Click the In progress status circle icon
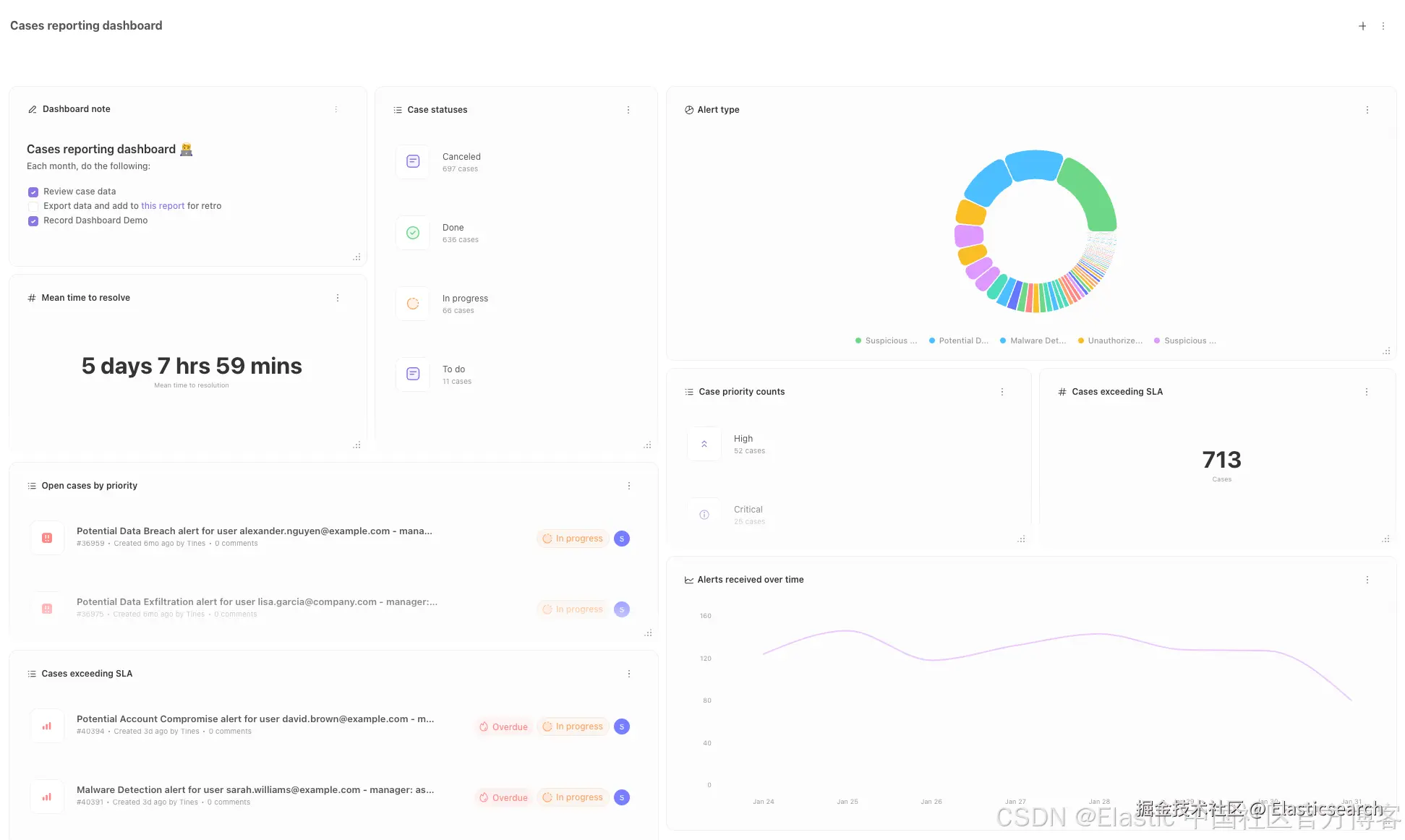Viewport: 1405px width, 840px height. [x=413, y=304]
